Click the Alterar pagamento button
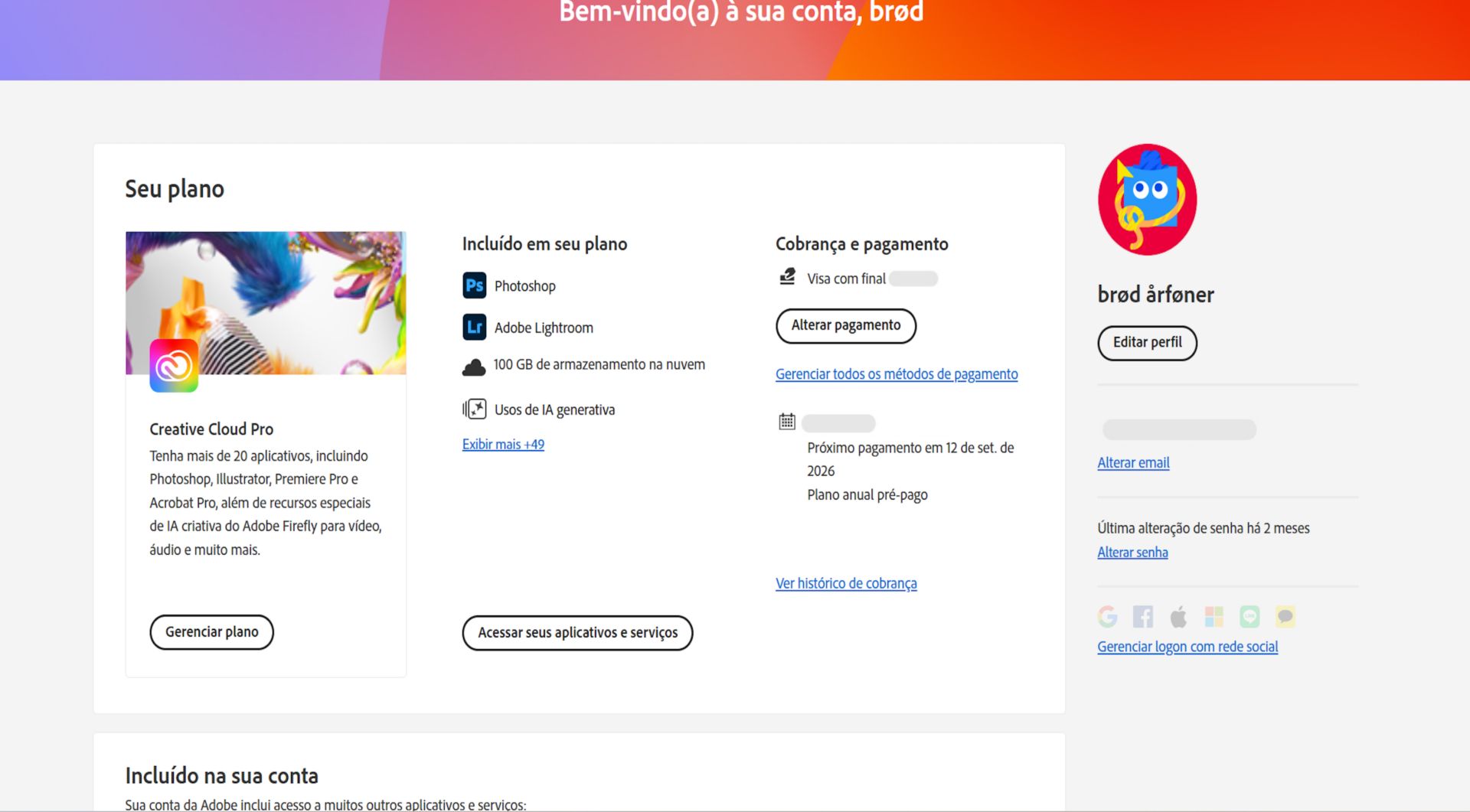This screenshot has height=812, width=1470. [x=845, y=325]
